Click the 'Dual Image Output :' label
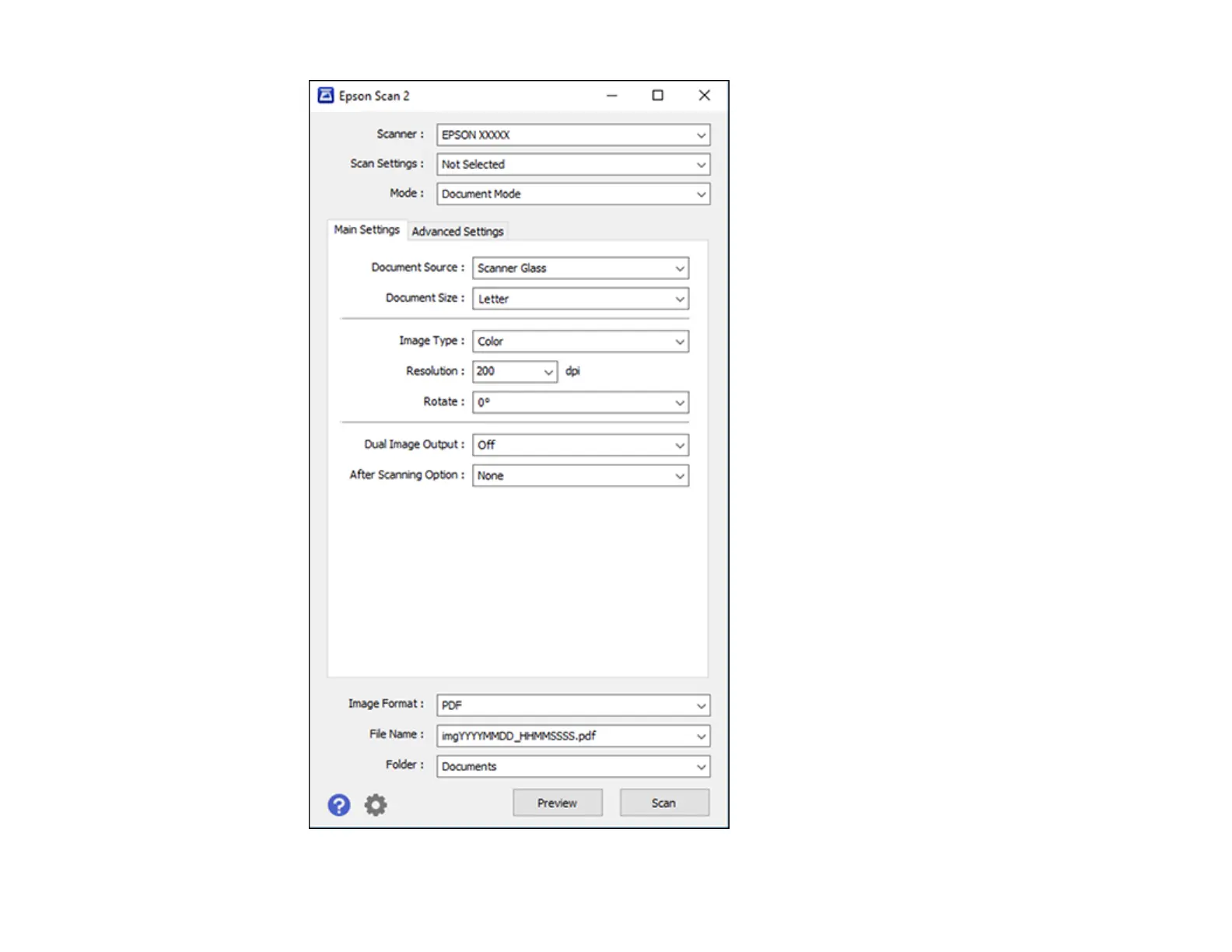 (x=414, y=445)
